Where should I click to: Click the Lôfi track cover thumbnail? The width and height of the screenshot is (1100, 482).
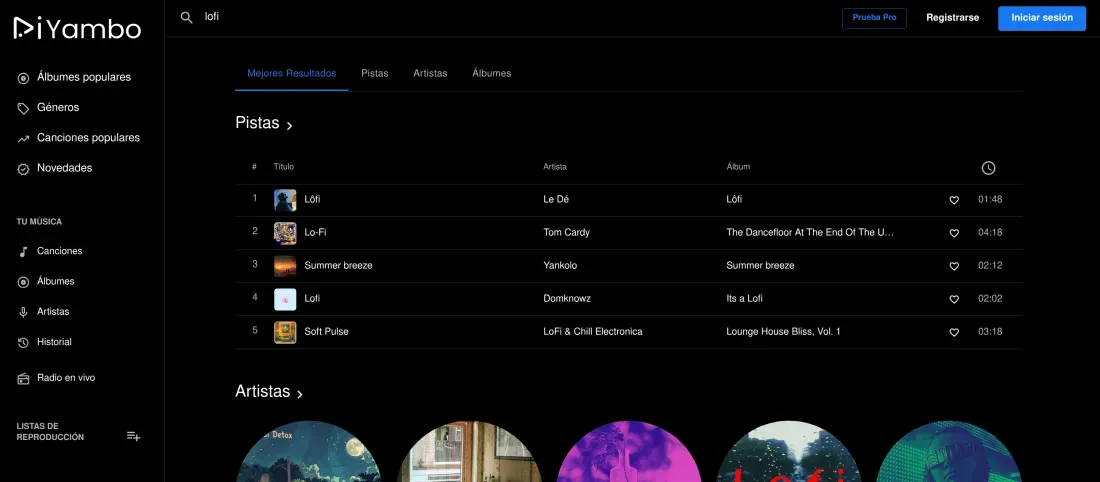[x=285, y=200]
